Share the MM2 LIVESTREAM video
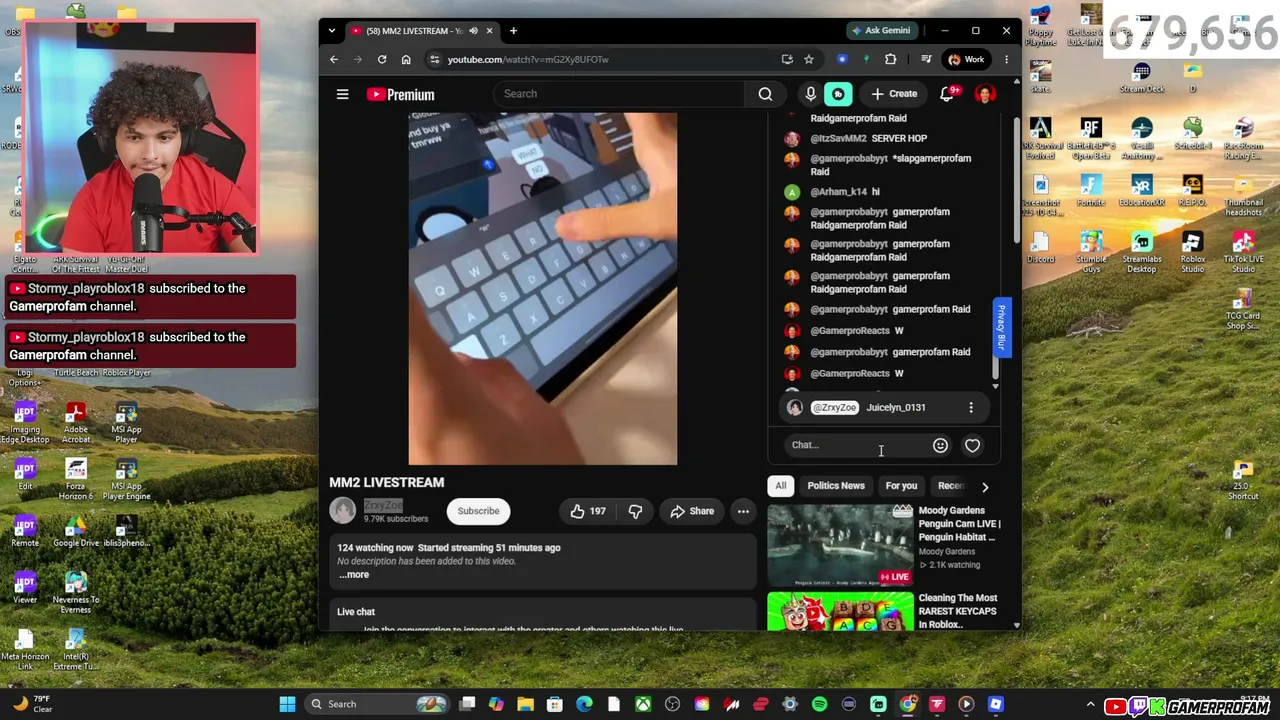Viewport: 1280px width, 720px height. (692, 511)
